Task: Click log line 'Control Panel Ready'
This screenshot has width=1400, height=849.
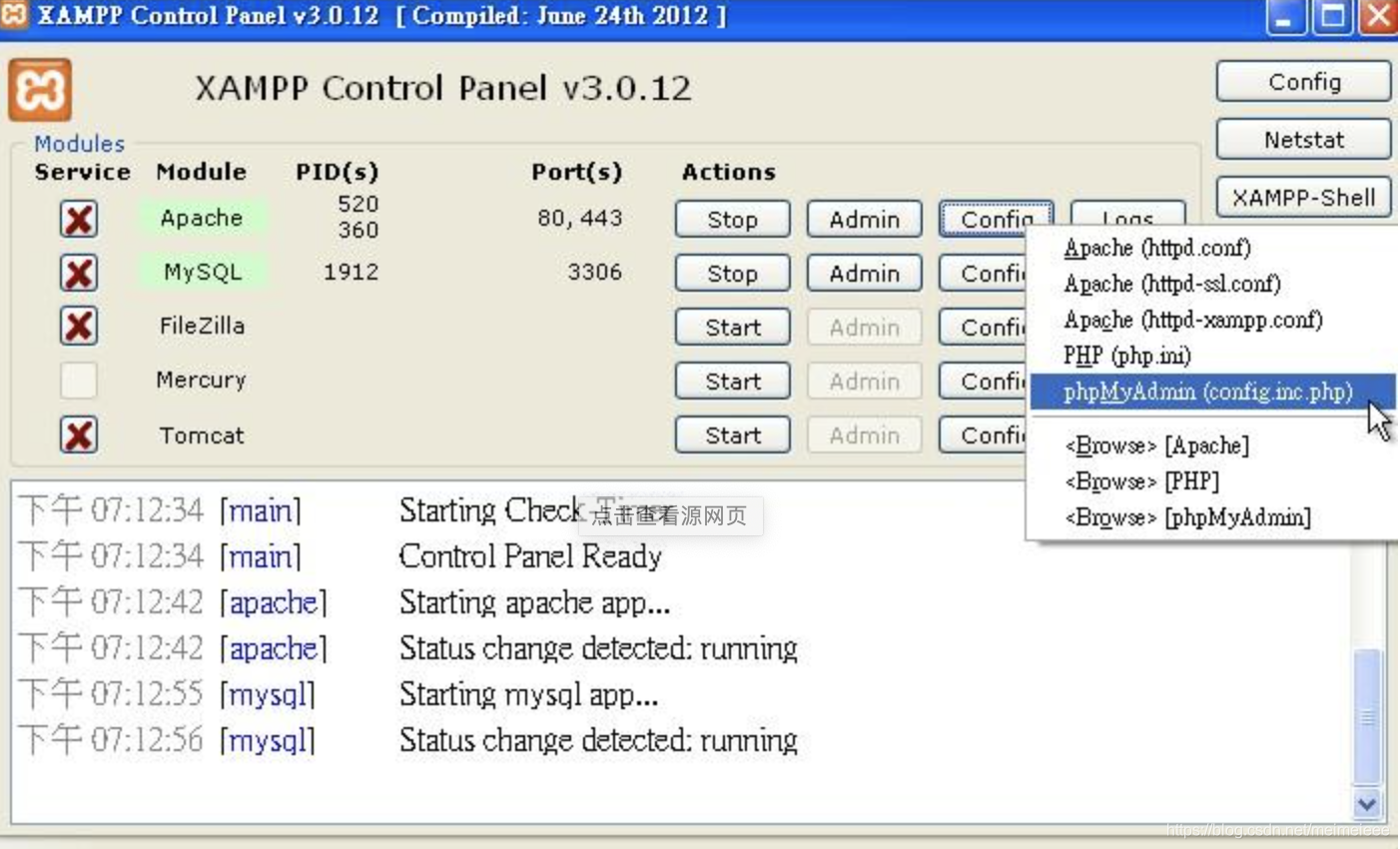Action: tap(530, 556)
